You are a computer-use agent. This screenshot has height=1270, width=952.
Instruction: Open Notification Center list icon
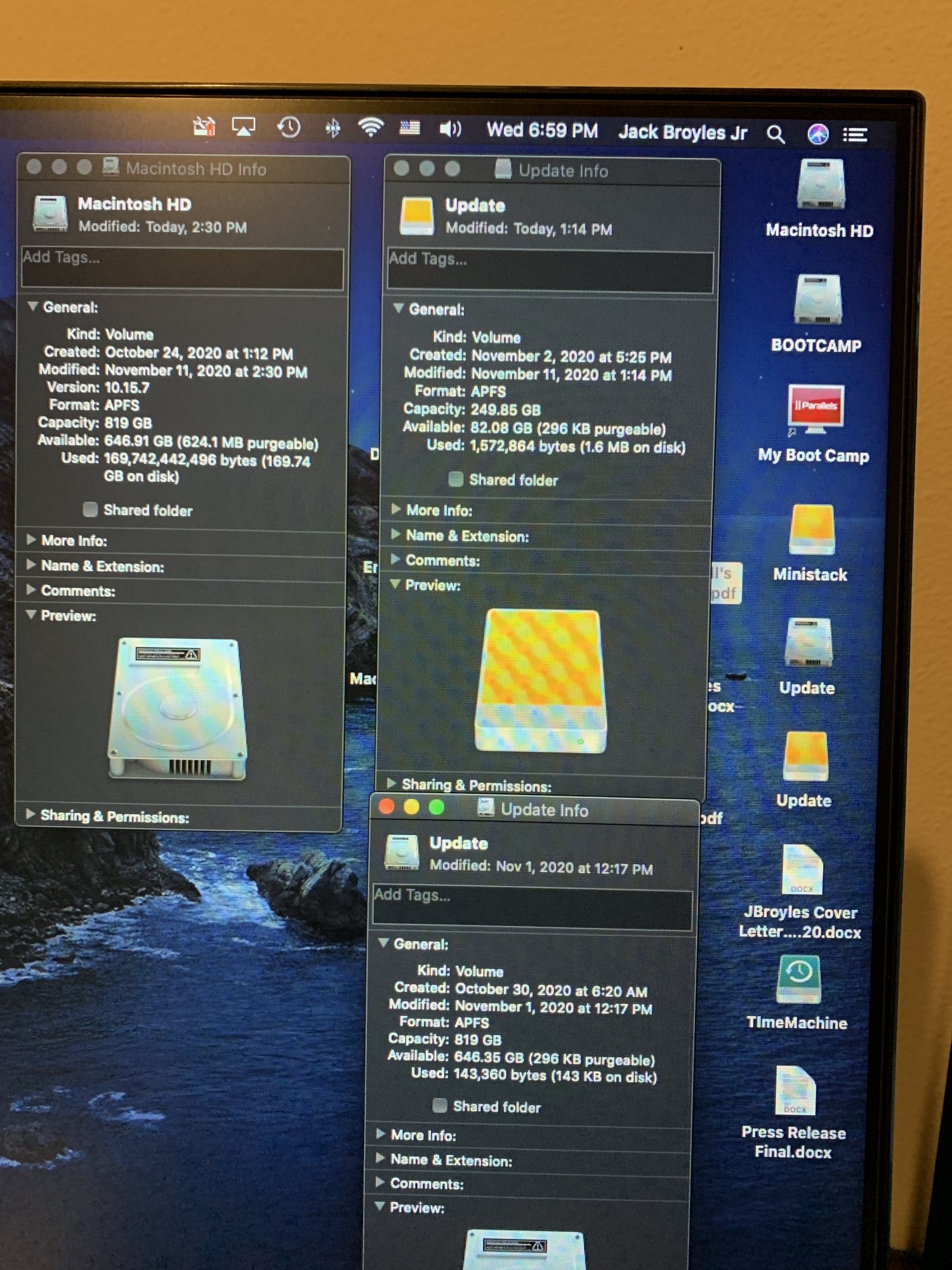click(855, 135)
